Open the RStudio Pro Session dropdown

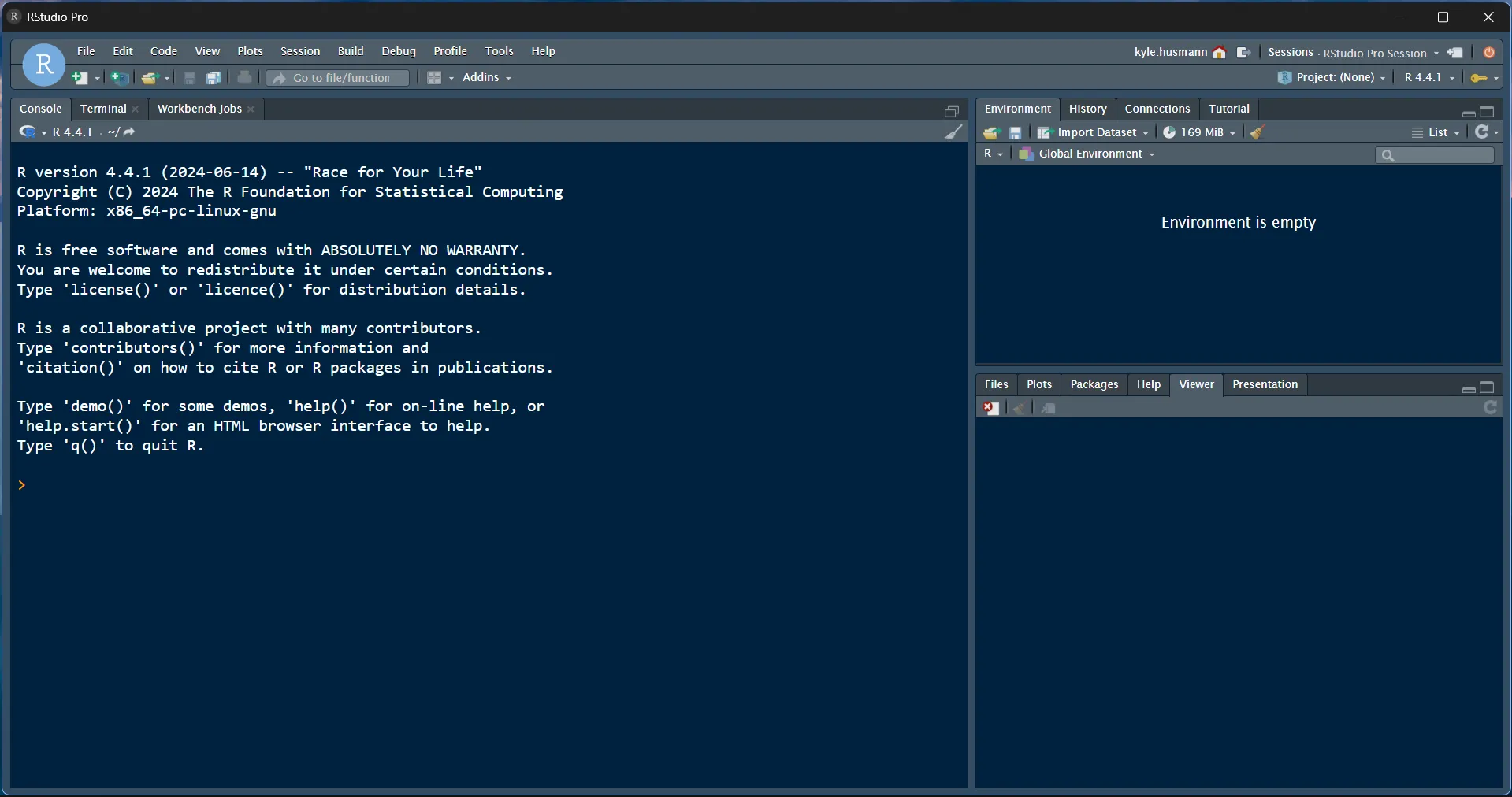pos(1381,53)
